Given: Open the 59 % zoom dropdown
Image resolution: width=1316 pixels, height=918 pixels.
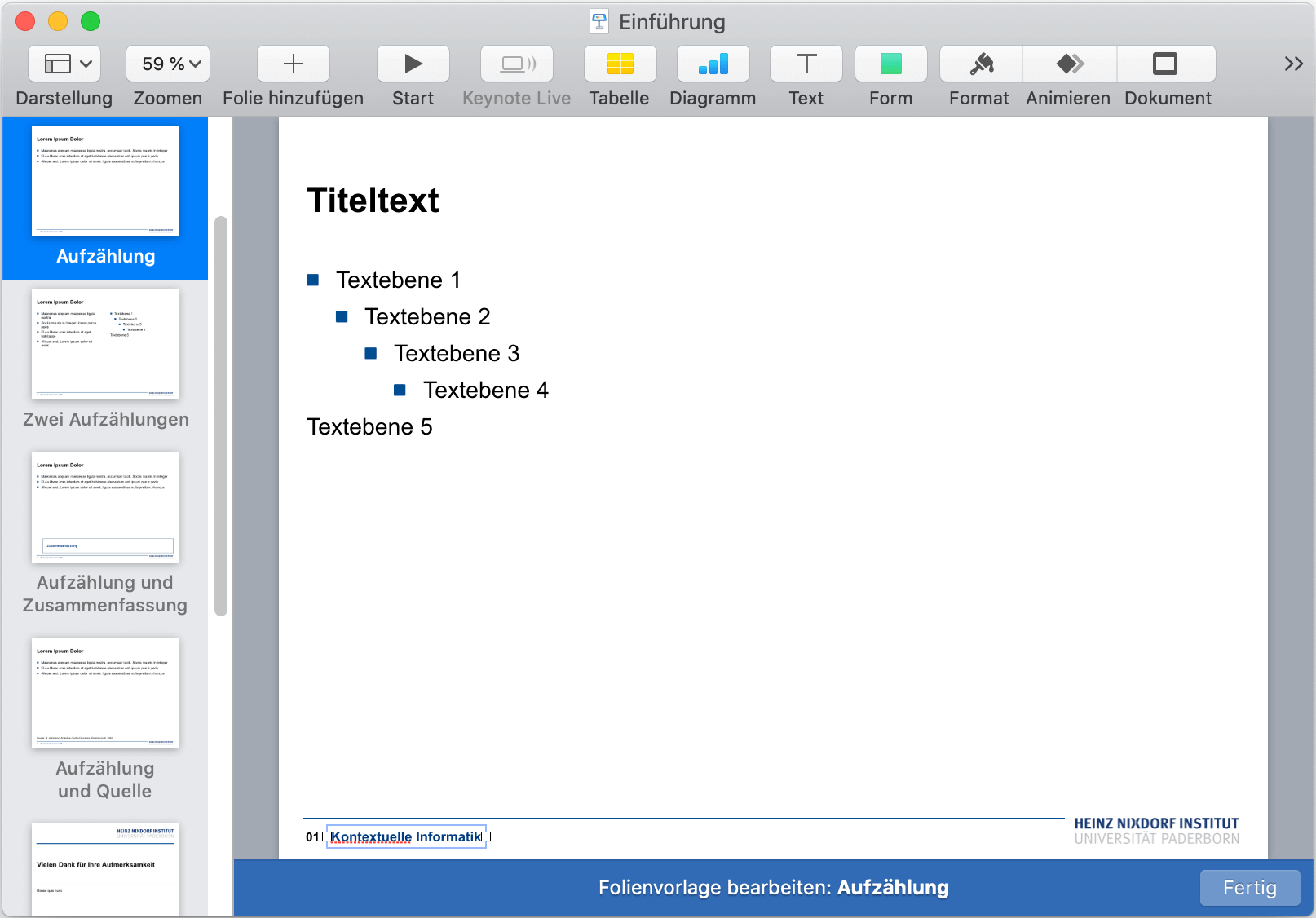Looking at the screenshot, I should pos(168,64).
